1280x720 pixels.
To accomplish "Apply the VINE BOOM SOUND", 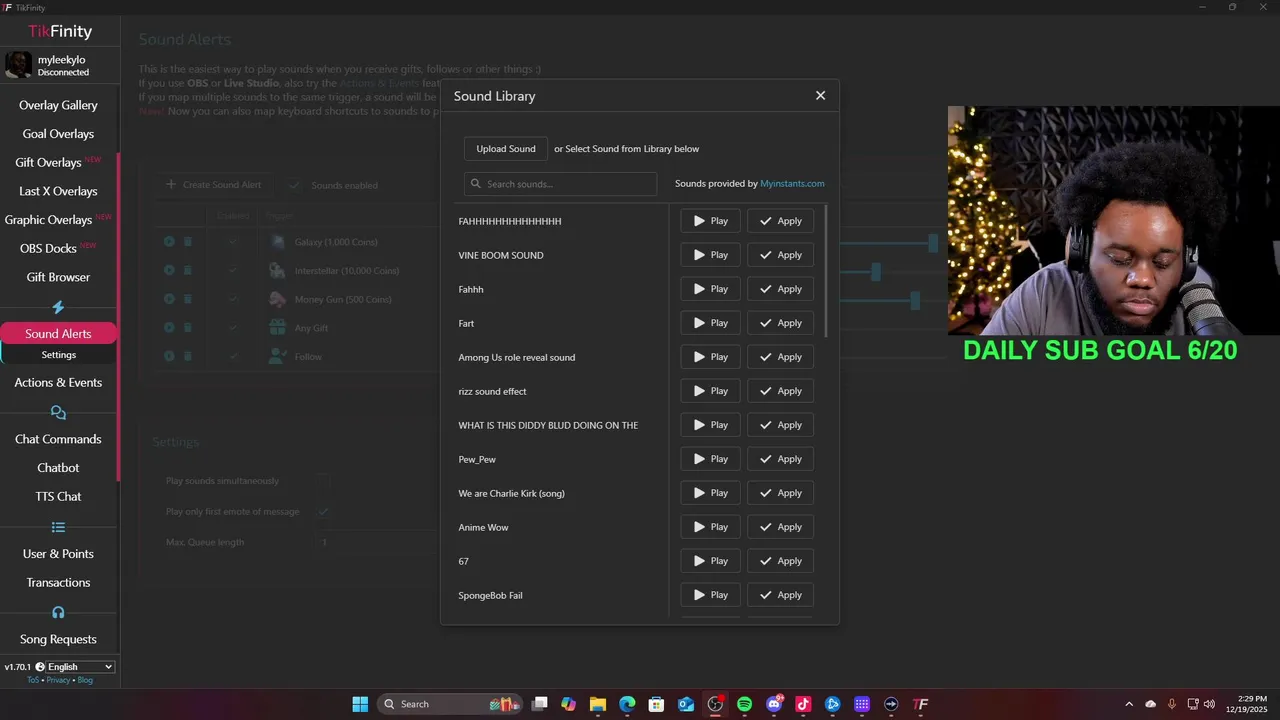I will click(780, 255).
